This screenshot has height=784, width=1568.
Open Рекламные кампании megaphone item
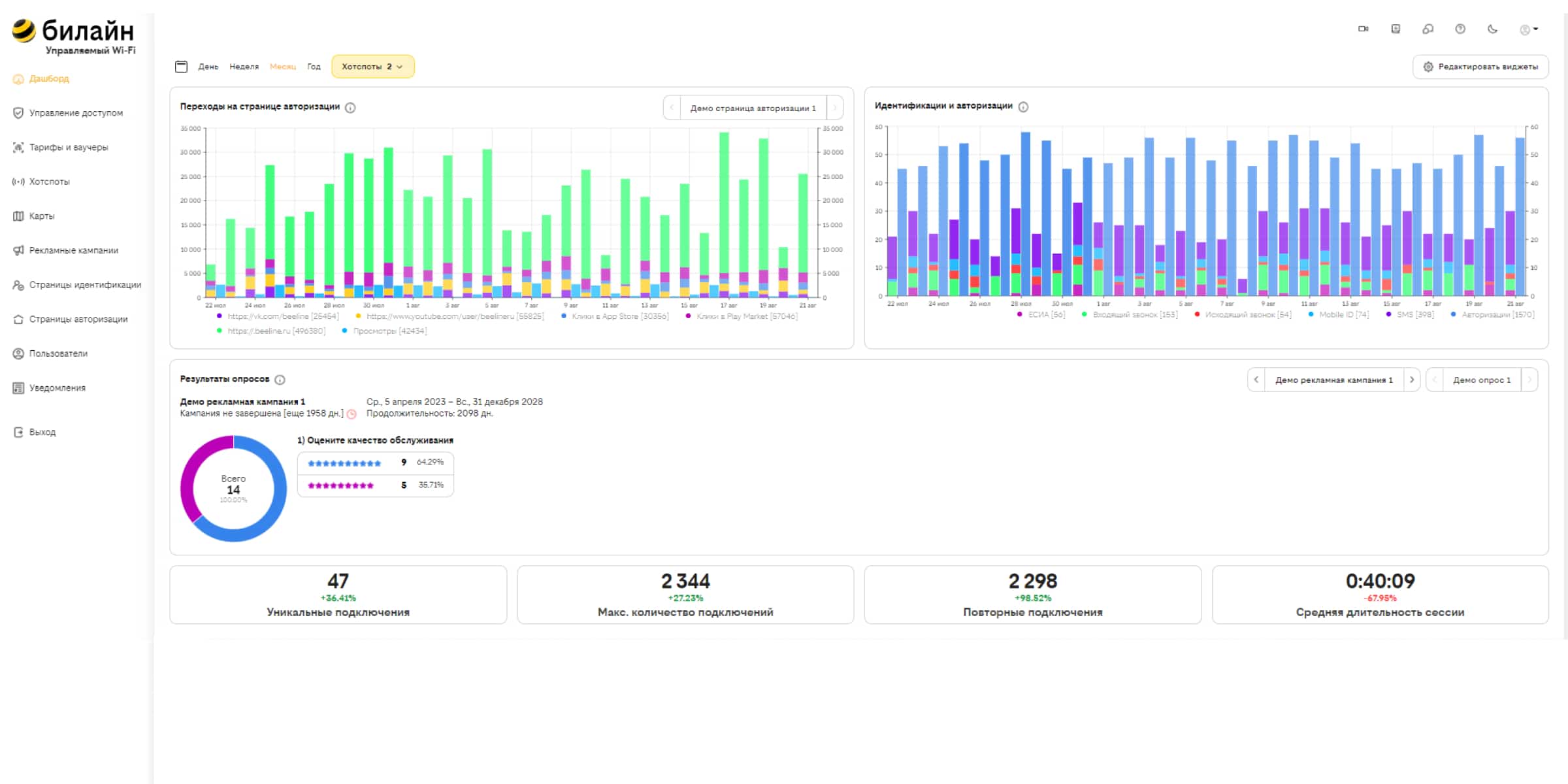click(x=65, y=250)
